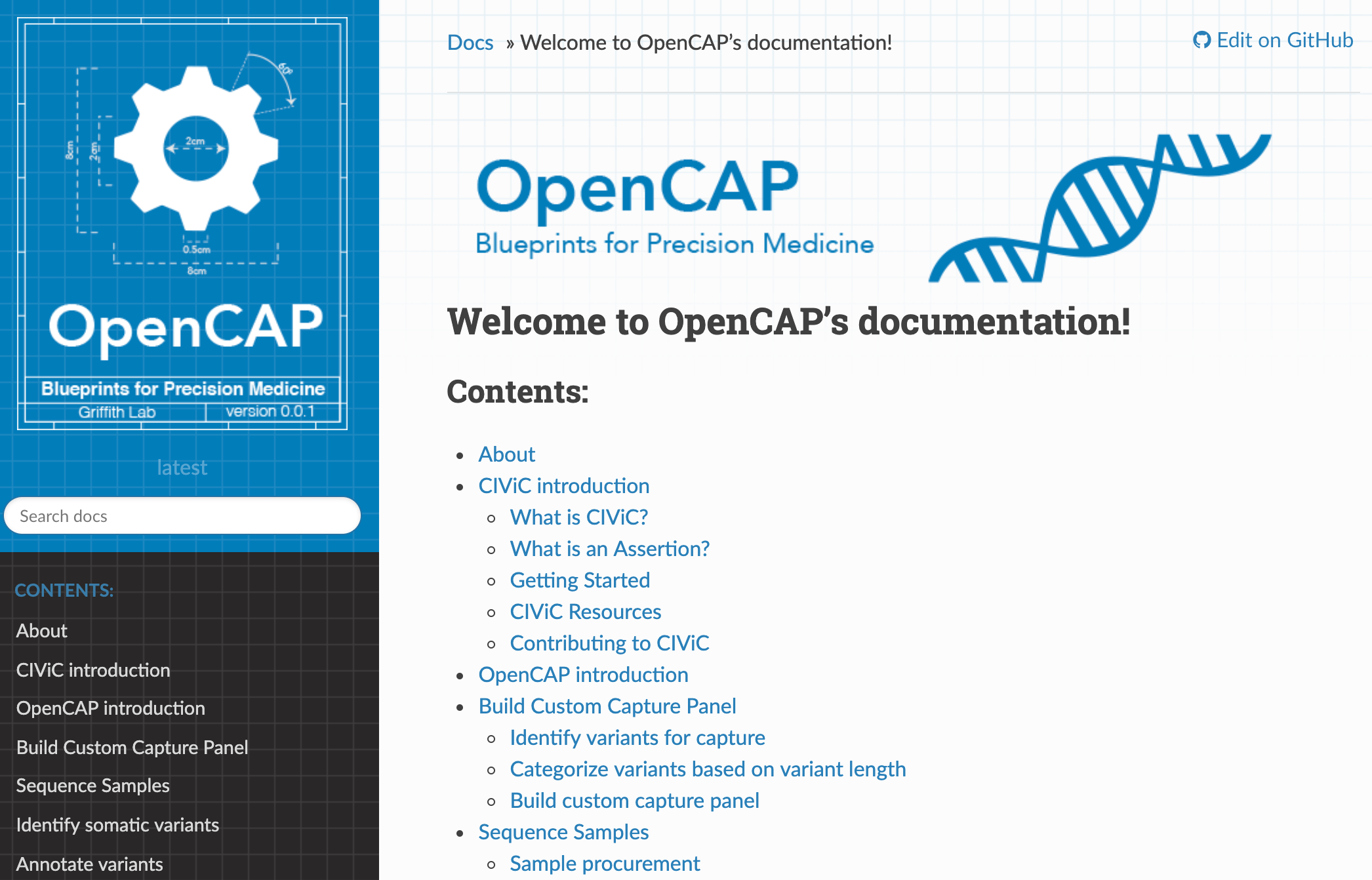
Task: Click the latest version label
Action: coord(182,468)
